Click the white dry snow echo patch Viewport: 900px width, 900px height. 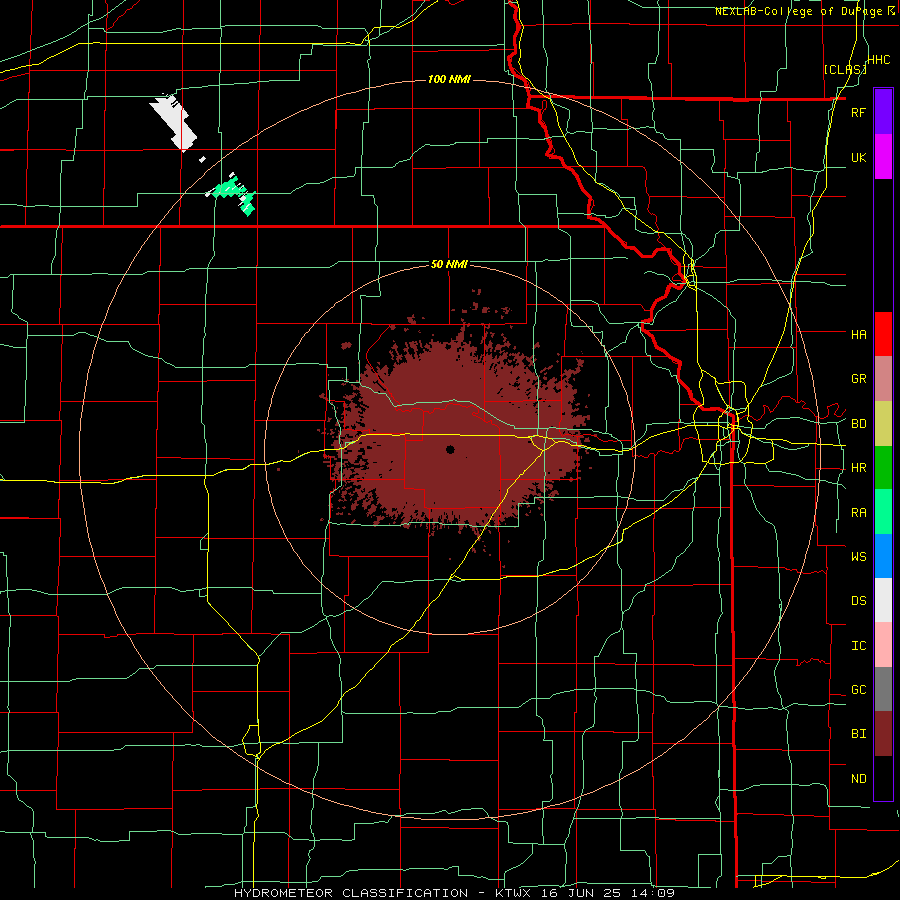point(174,123)
